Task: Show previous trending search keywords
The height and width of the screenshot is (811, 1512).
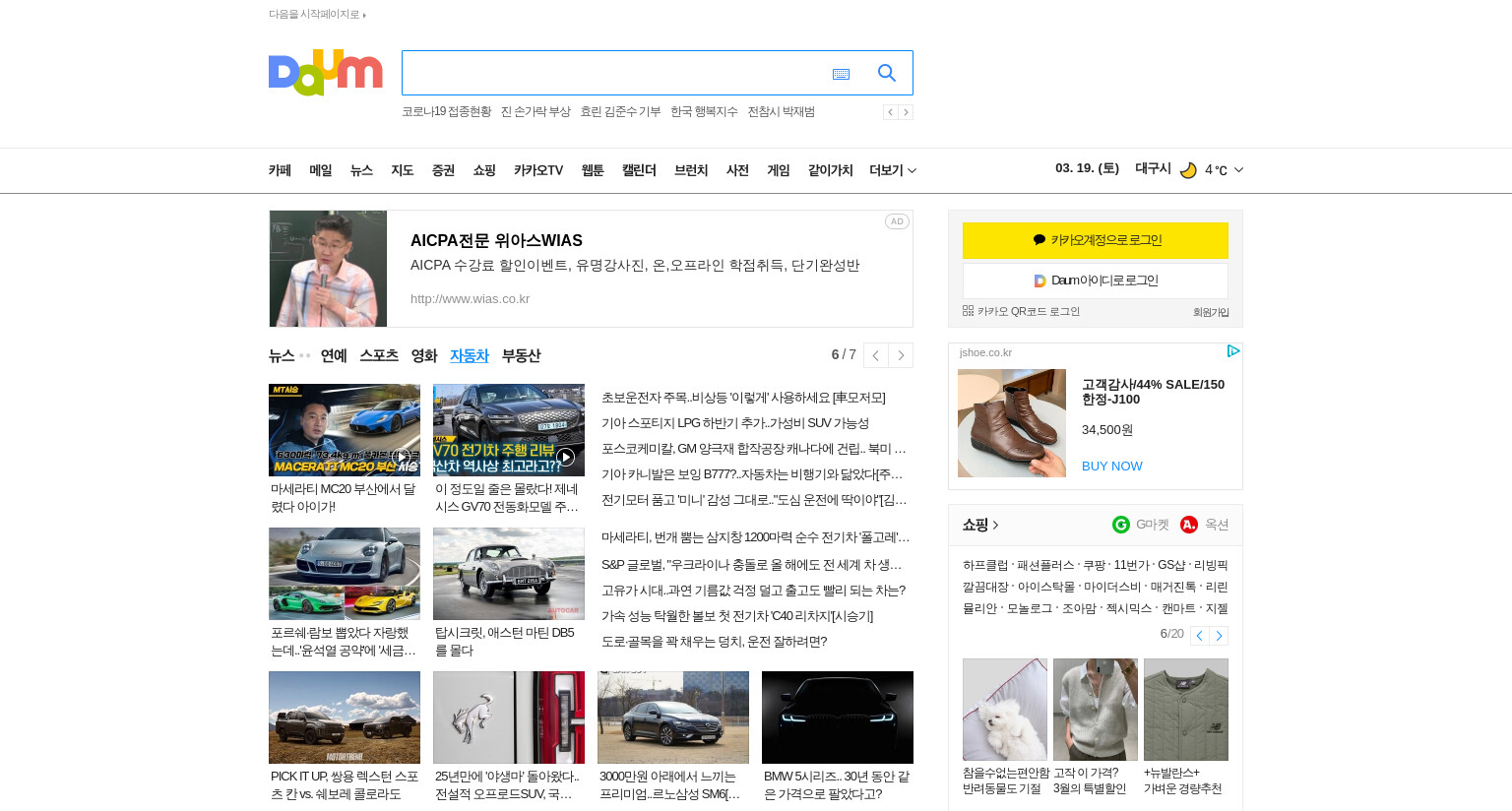Action: pyautogui.click(x=890, y=112)
